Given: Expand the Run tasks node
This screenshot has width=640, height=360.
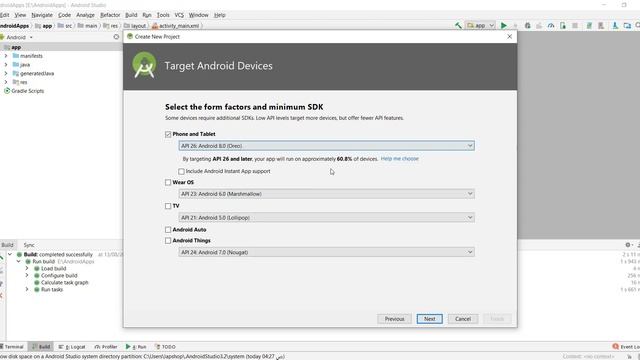Looking at the screenshot, I should coord(27,289).
